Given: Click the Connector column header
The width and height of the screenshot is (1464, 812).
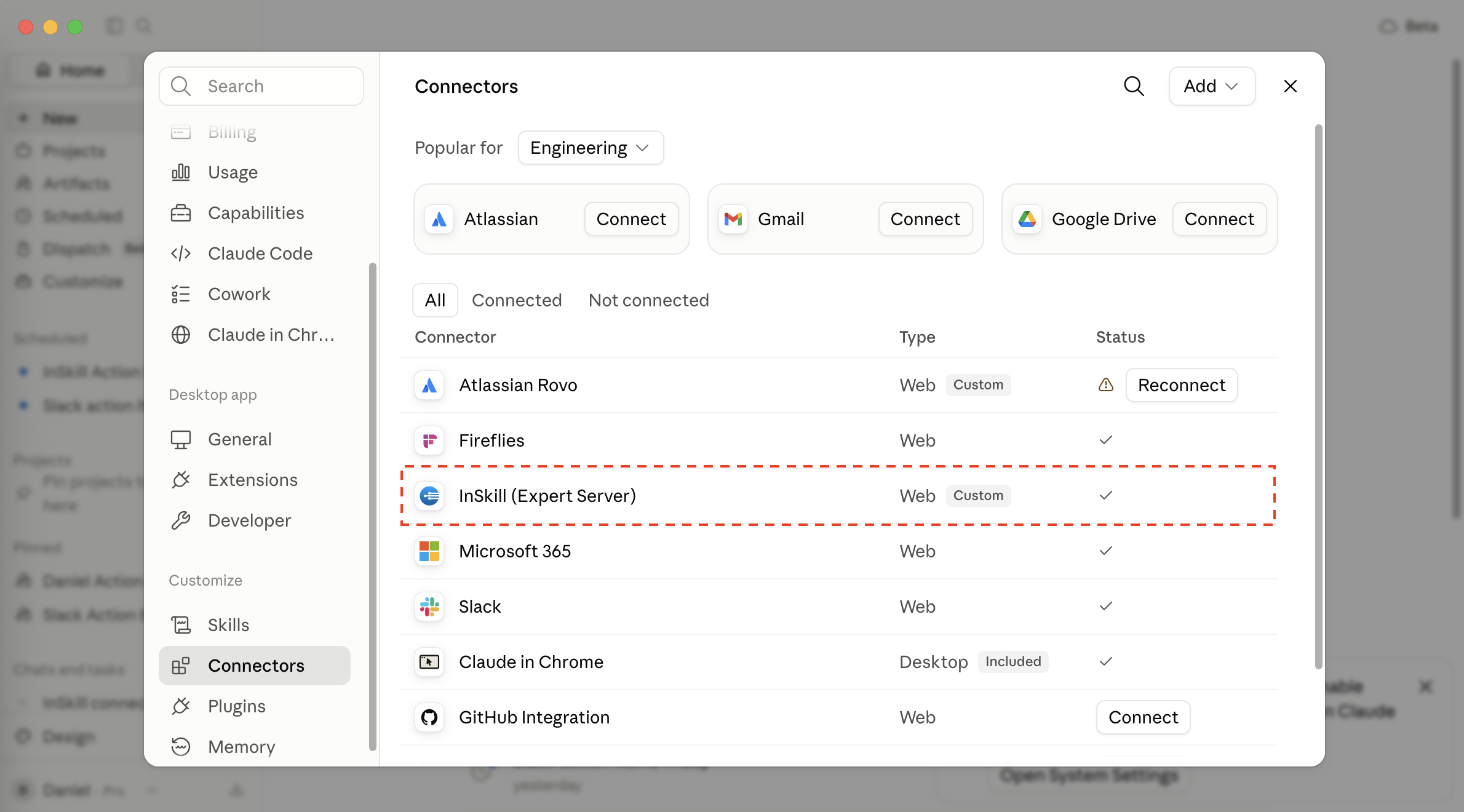Looking at the screenshot, I should [x=455, y=337].
